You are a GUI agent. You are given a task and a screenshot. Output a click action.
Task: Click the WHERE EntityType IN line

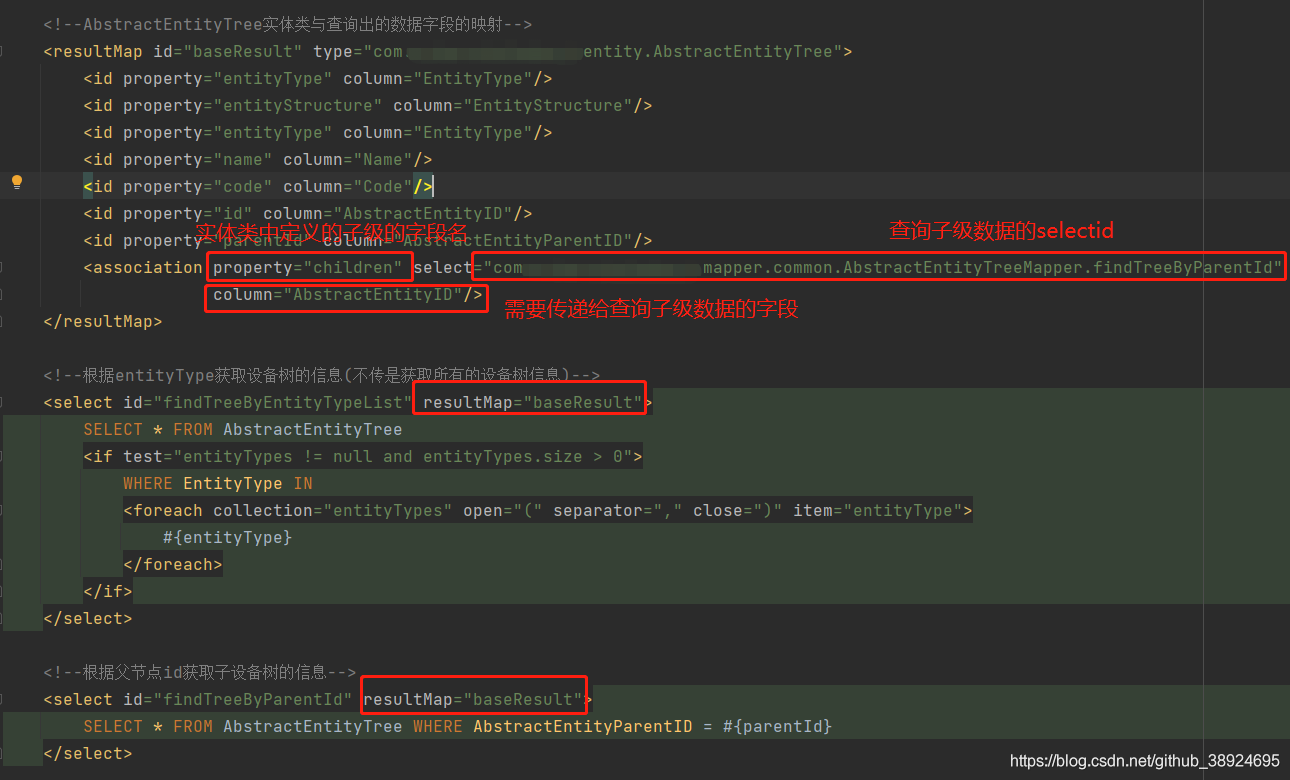218,483
